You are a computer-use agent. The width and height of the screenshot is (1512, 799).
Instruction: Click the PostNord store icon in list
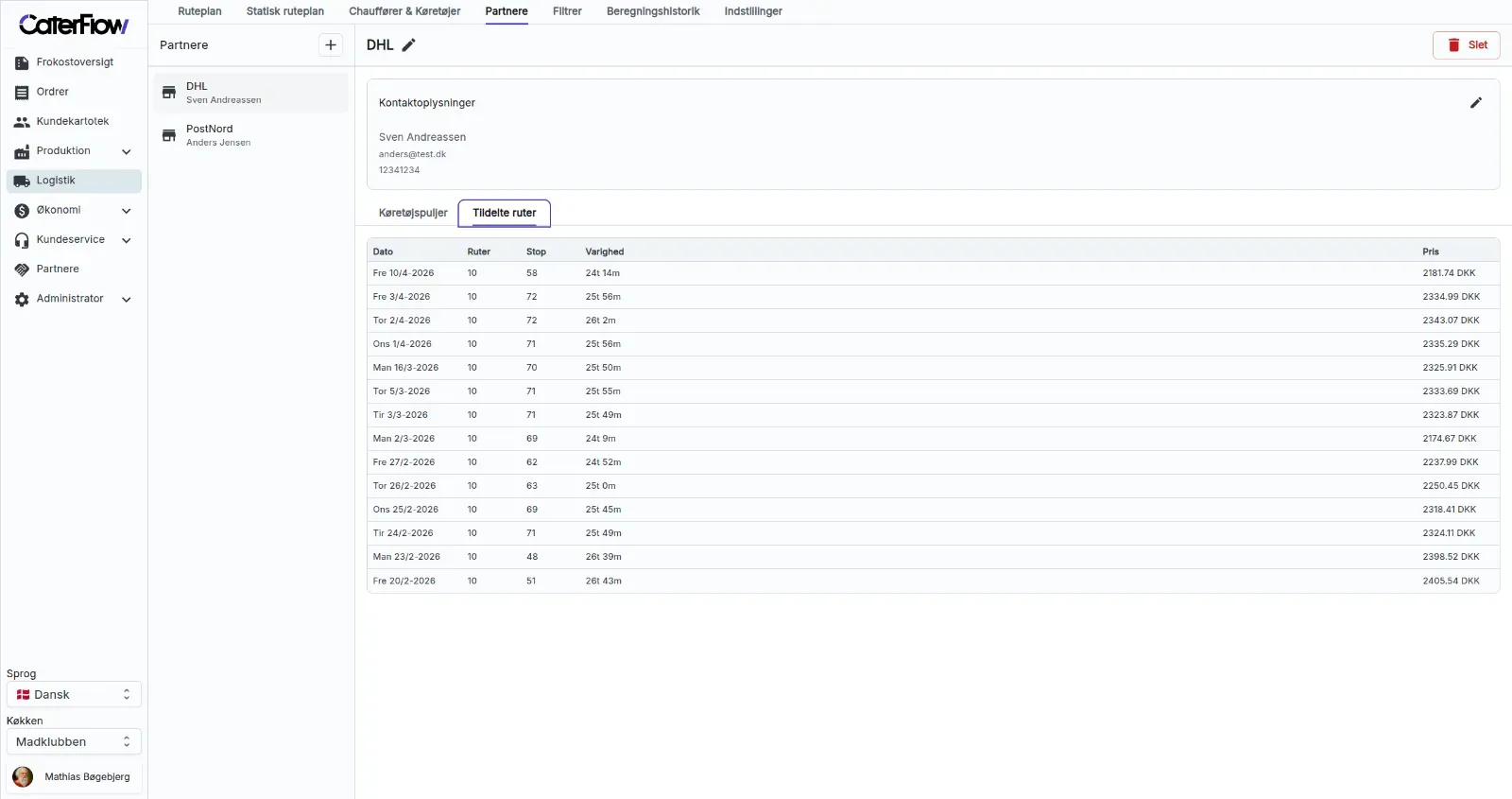click(x=169, y=135)
